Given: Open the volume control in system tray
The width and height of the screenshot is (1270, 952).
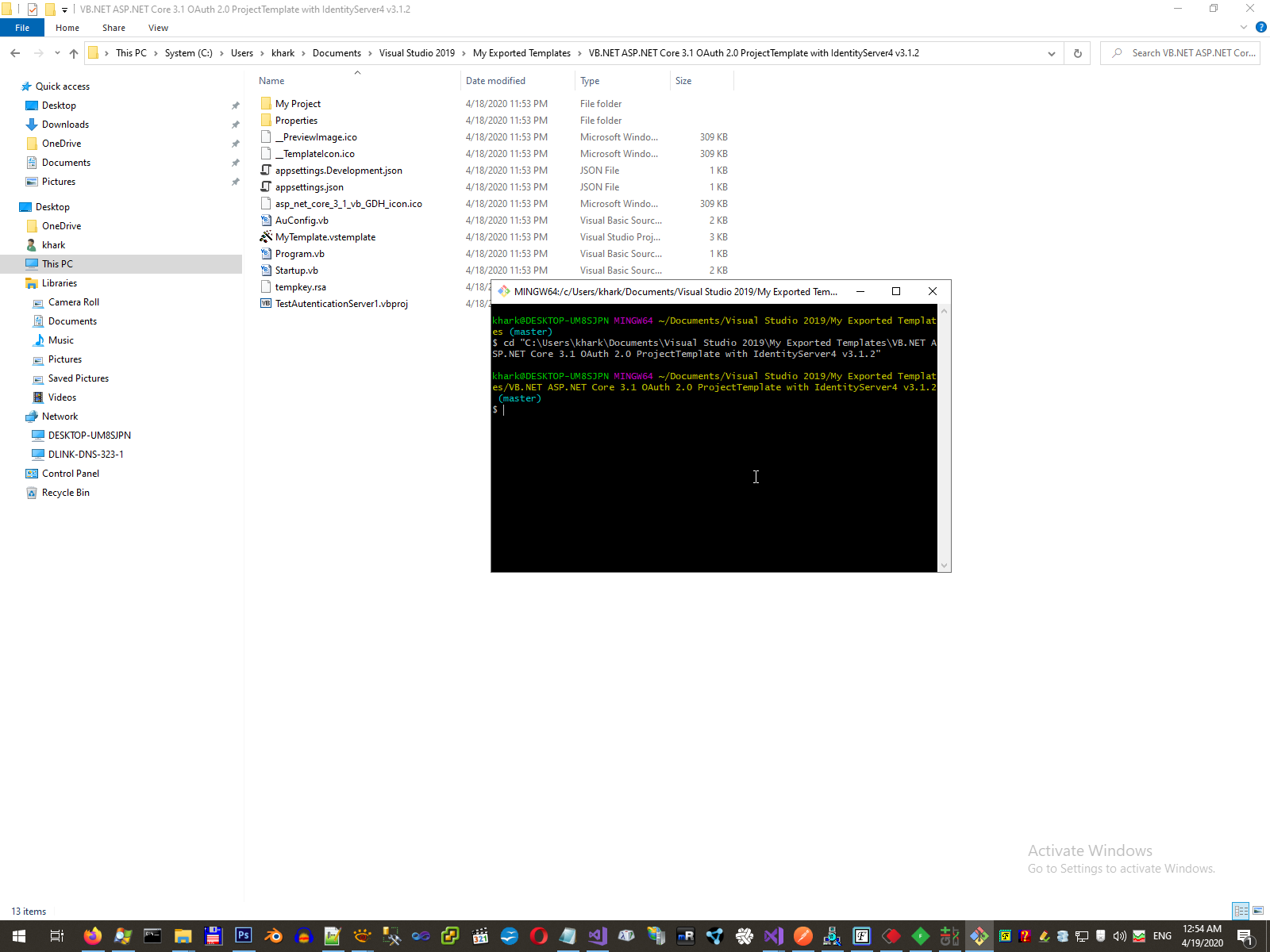Looking at the screenshot, I should point(1120,936).
